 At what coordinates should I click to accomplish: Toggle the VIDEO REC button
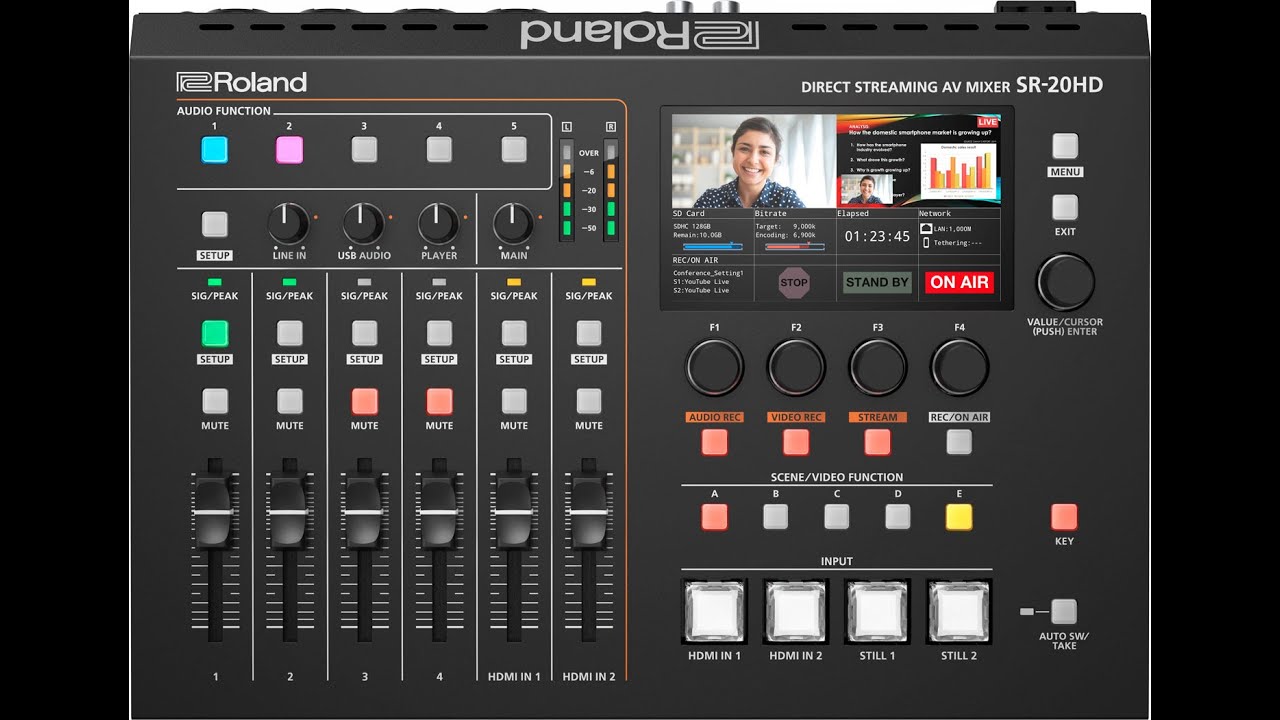[796, 442]
